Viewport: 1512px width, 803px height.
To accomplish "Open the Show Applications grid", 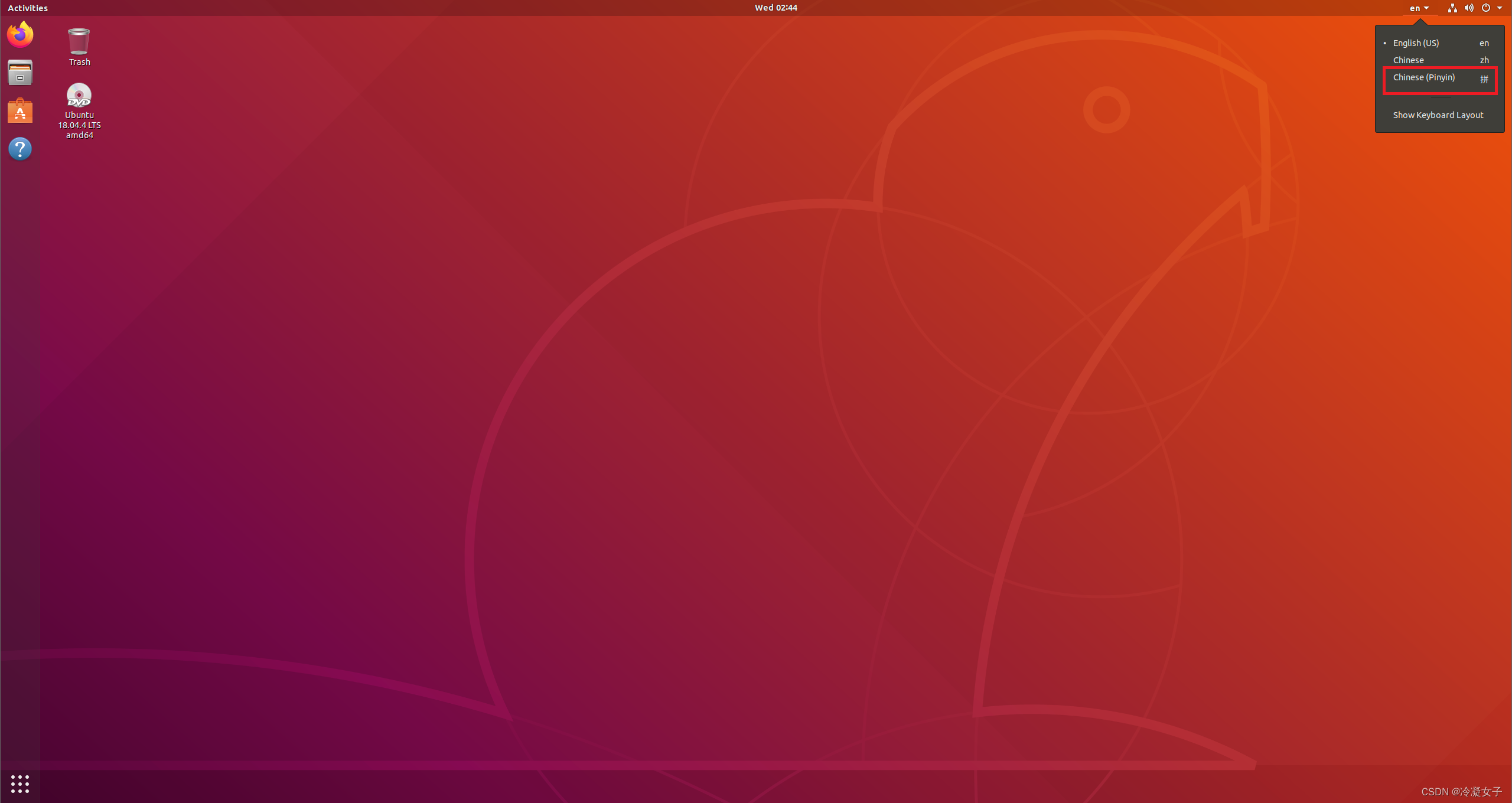I will coord(19,784).
